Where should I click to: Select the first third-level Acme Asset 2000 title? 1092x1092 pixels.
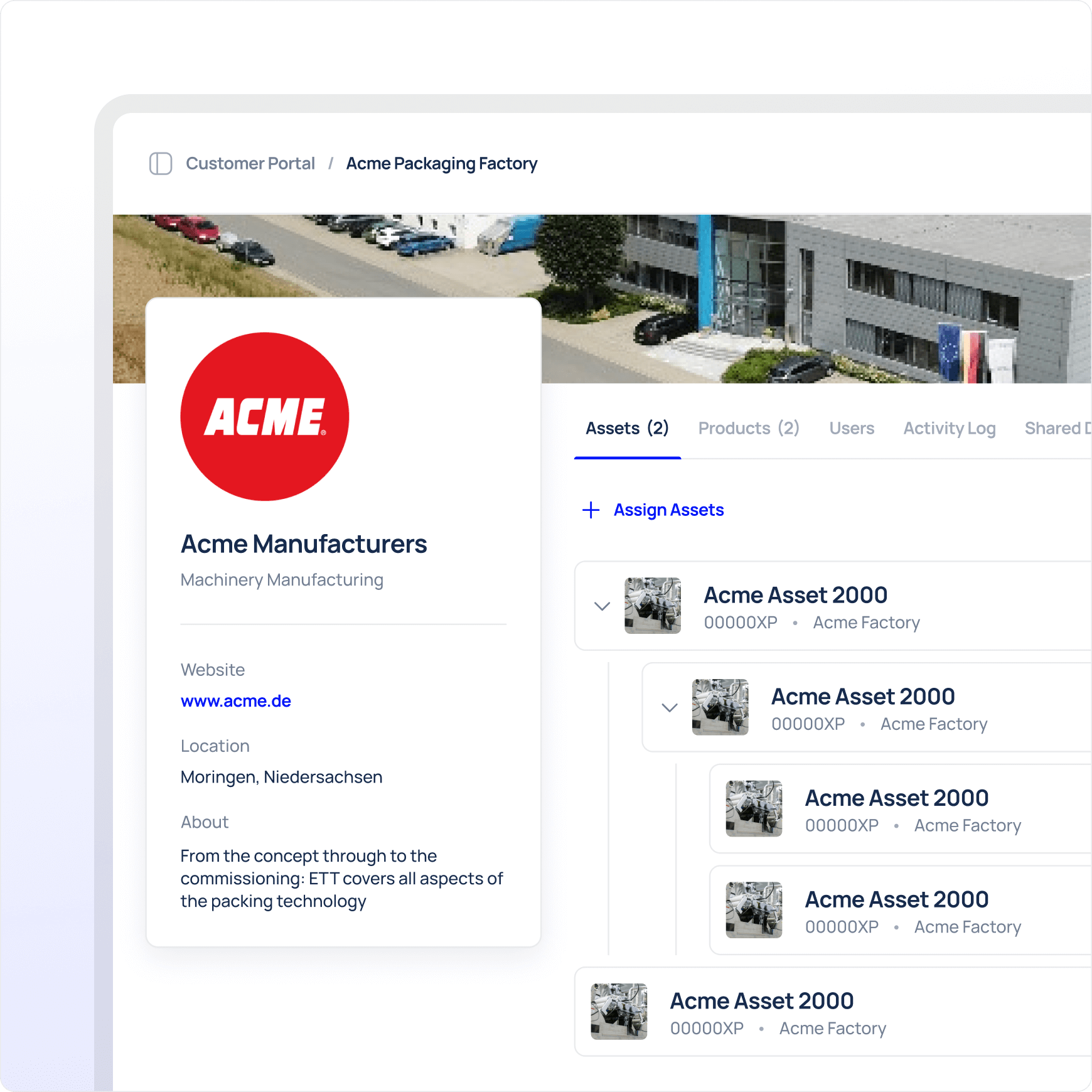click(x=897, y=798)
